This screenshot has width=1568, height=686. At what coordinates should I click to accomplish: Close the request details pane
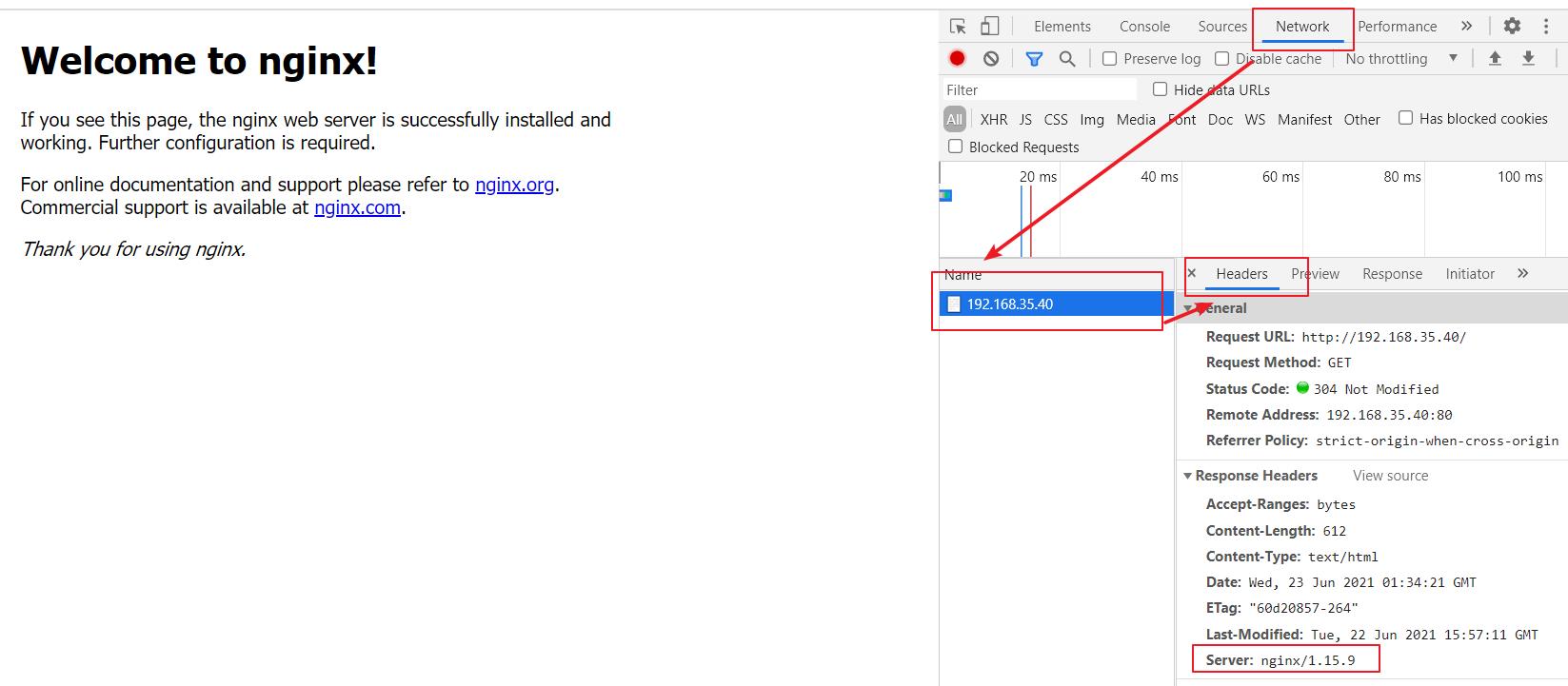[x=1191, y=273]
